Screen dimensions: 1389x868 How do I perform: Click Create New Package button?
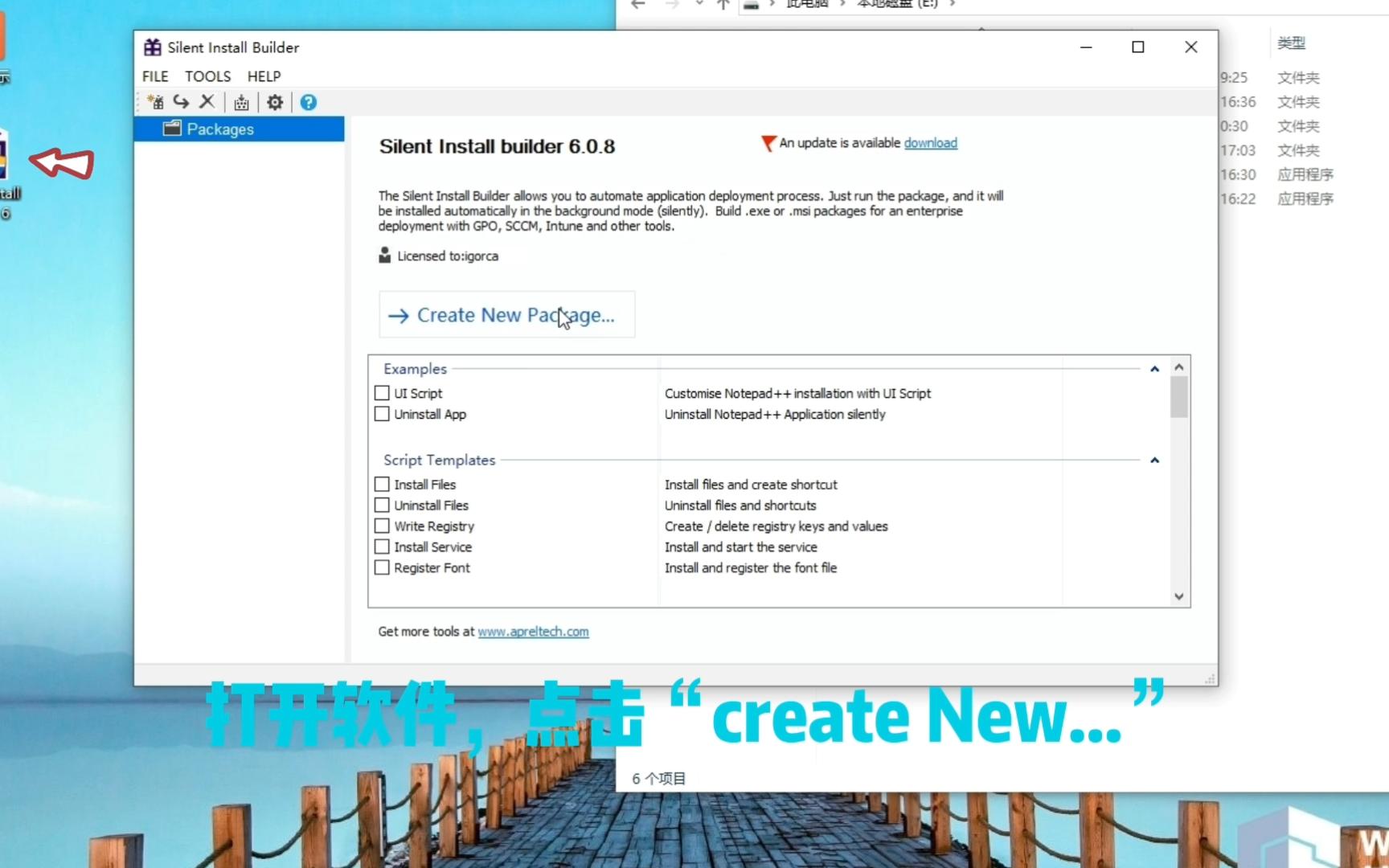click(507, 315)
